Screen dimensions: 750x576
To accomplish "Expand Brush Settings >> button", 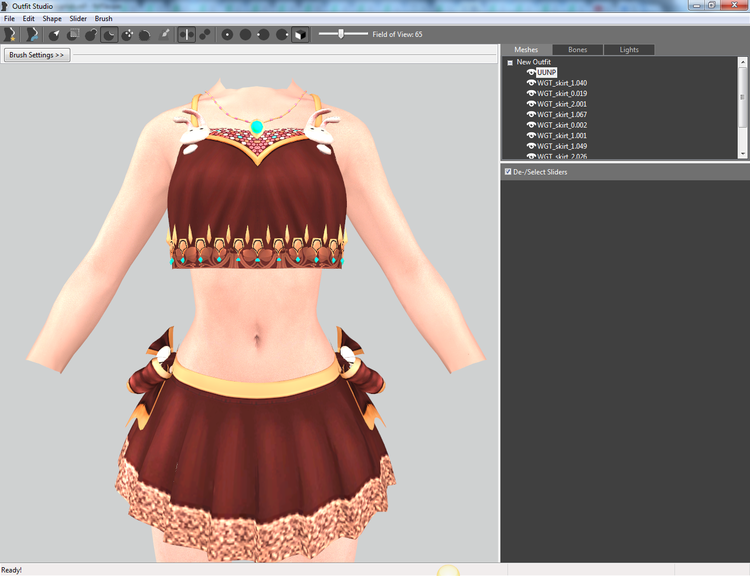I will click(37, 55).
